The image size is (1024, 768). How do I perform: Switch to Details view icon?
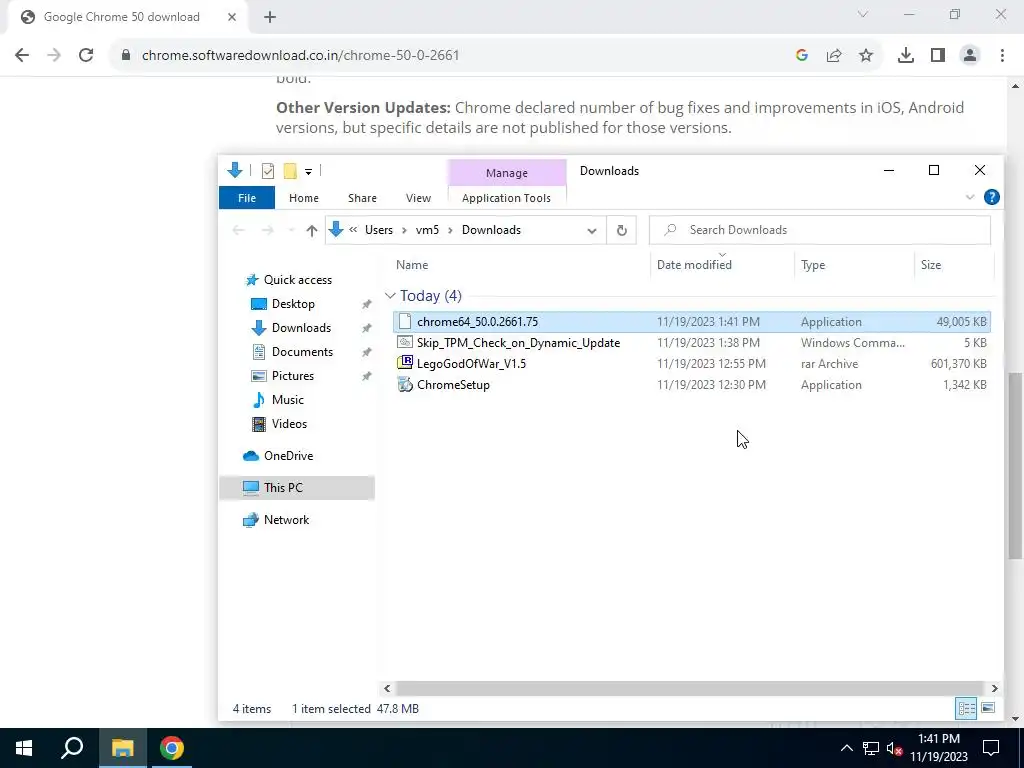click(x=967, y=709)
